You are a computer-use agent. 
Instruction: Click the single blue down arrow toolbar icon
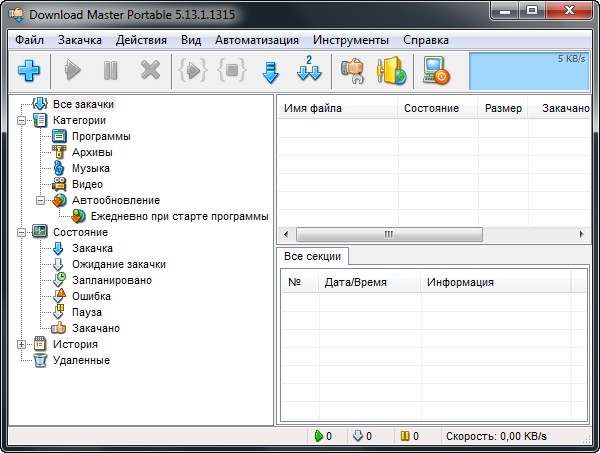coord(268,71)
